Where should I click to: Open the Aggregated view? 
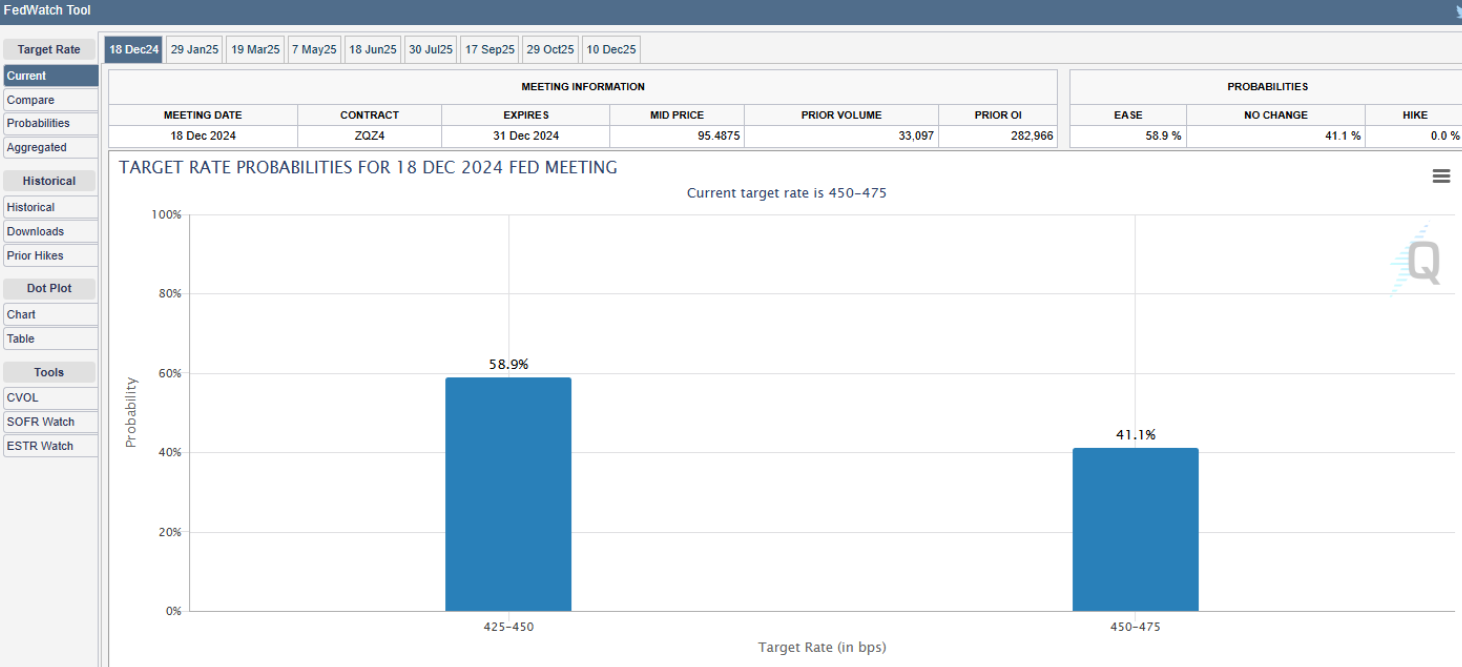(x=50, y=147)
